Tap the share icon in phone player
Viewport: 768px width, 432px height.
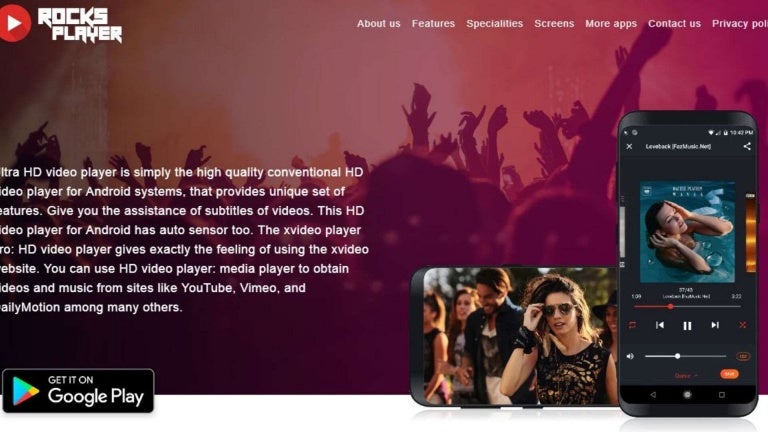(747, 146)
